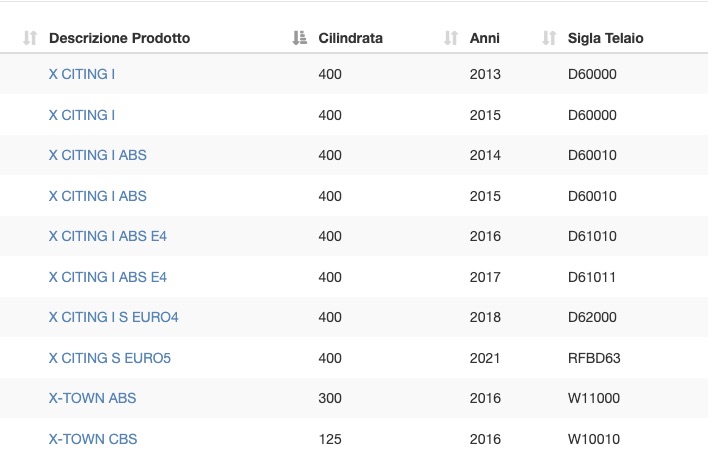Open the X CITING I S EURO4 link
Image resolution: width=708 pixels, height=464 pixels.
[x=113, y=317]
